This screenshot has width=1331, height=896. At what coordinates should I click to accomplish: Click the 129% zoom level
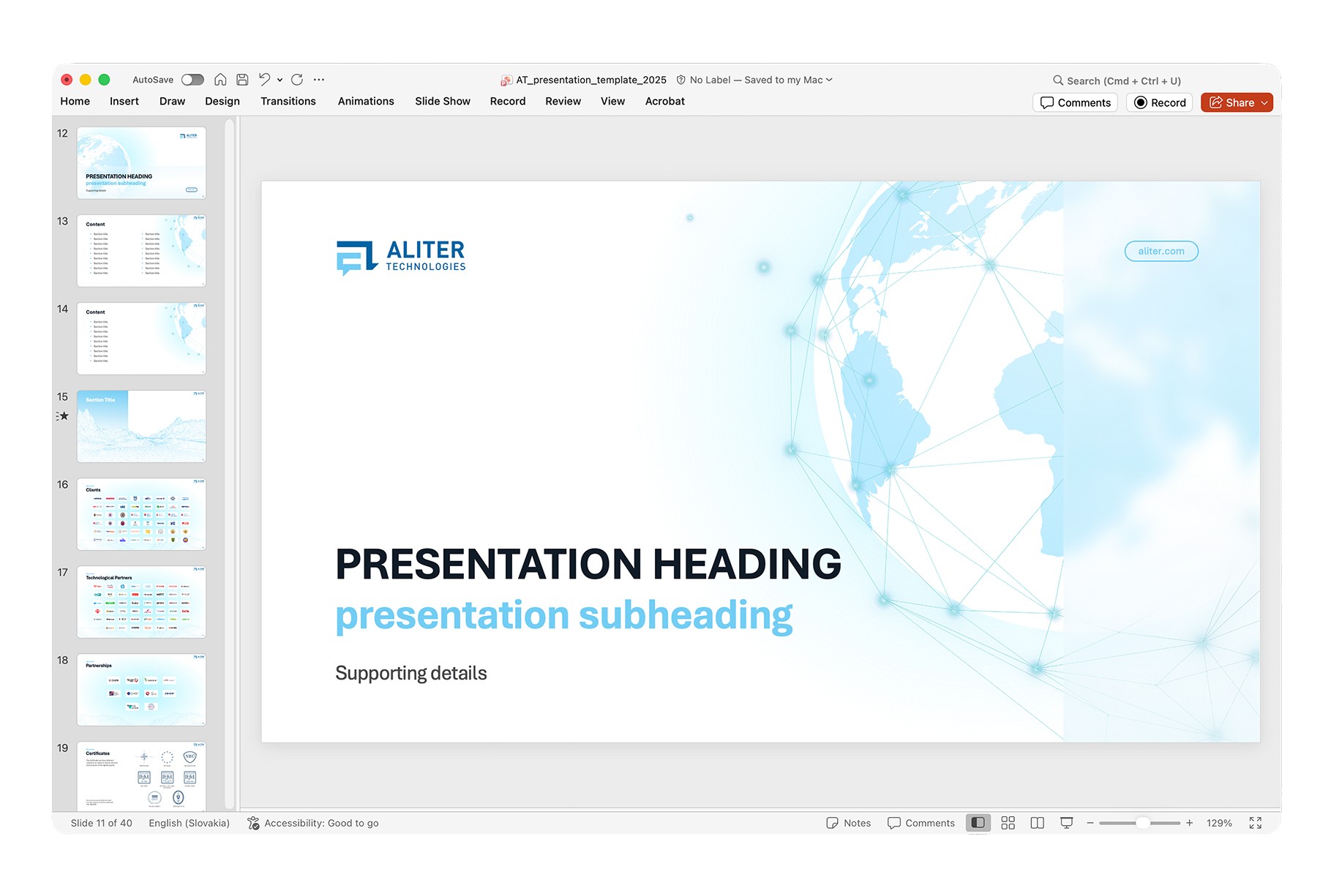pyautogui.click(x=1219, y=823)
